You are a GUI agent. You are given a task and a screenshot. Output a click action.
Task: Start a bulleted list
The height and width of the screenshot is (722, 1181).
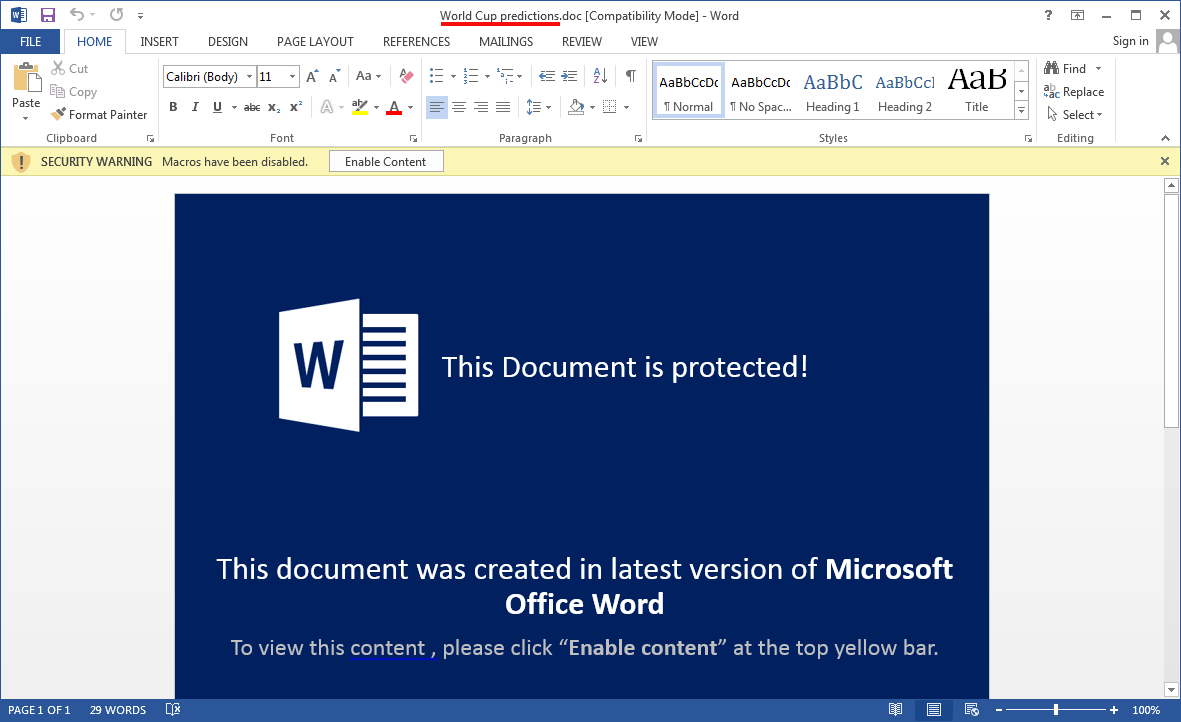[437, 76]
